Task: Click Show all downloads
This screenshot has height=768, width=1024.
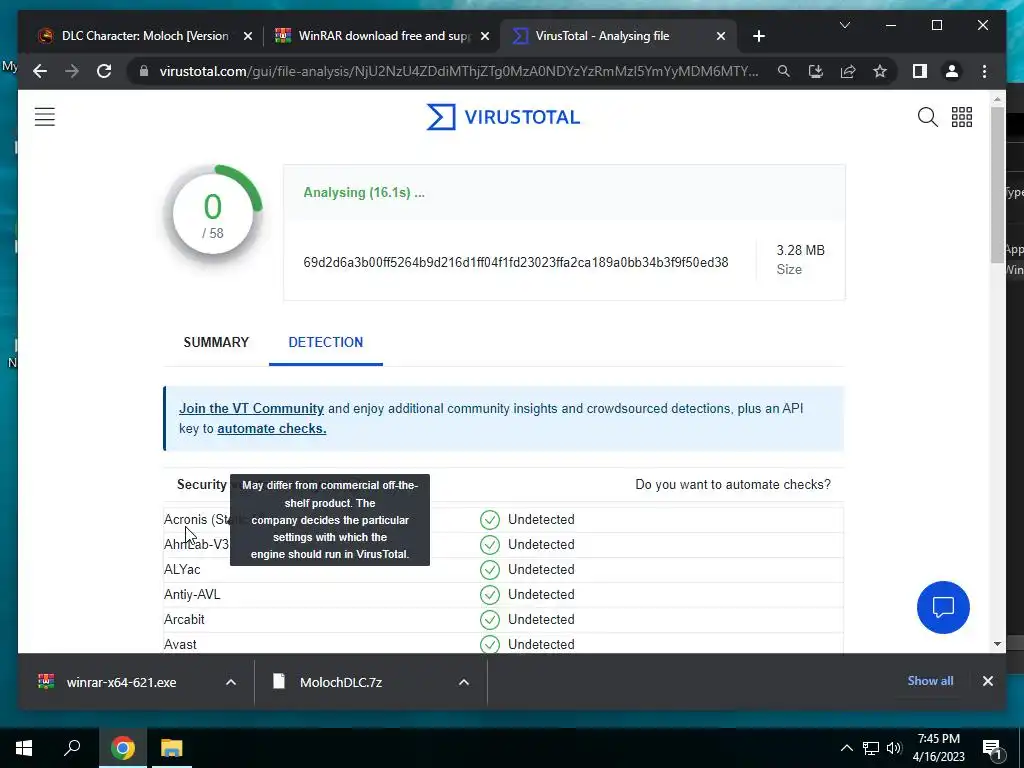Action: click(x=930, y=680)
